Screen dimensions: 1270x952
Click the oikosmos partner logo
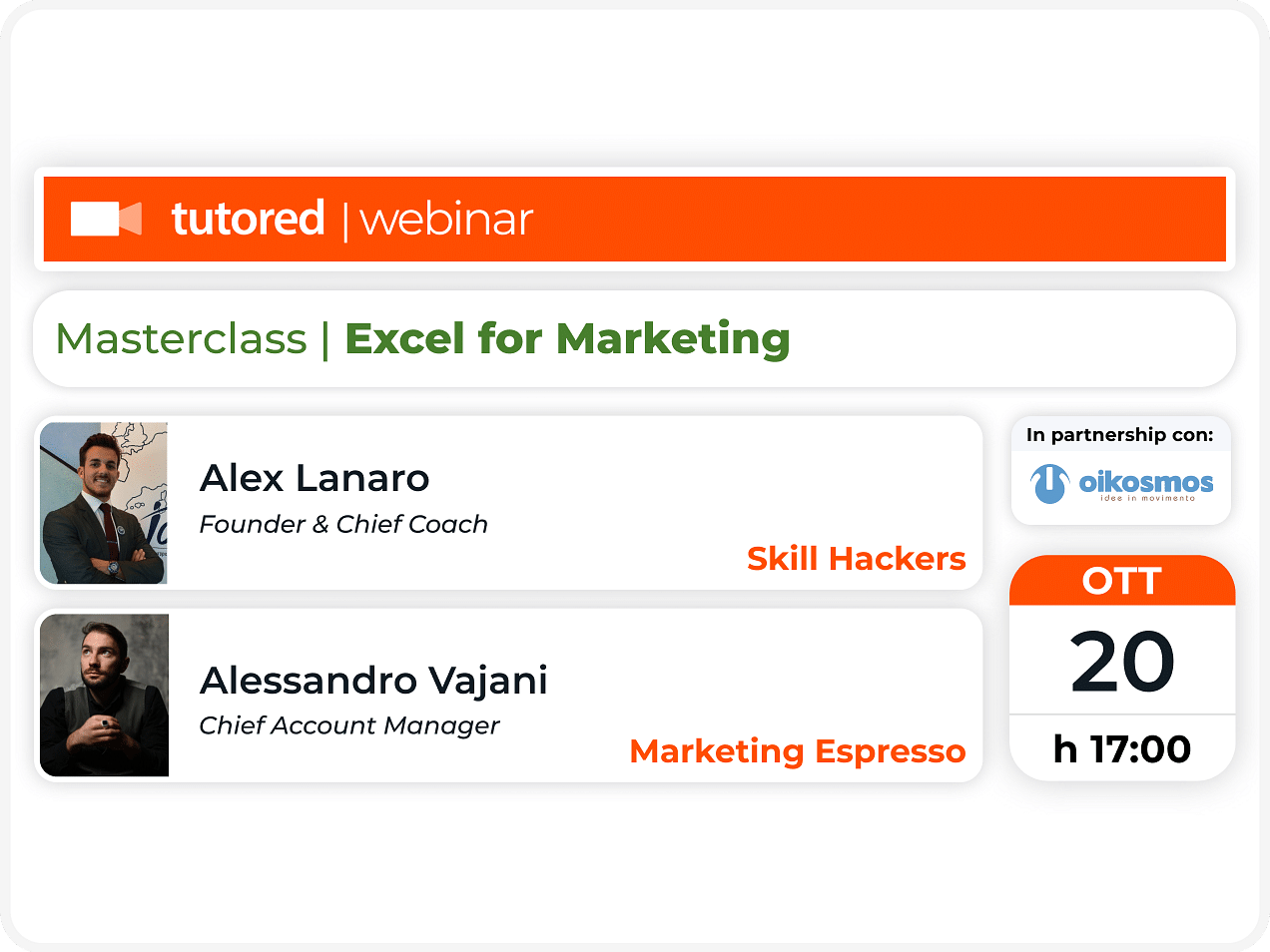pyautogui.click(x=1121, y=484)
